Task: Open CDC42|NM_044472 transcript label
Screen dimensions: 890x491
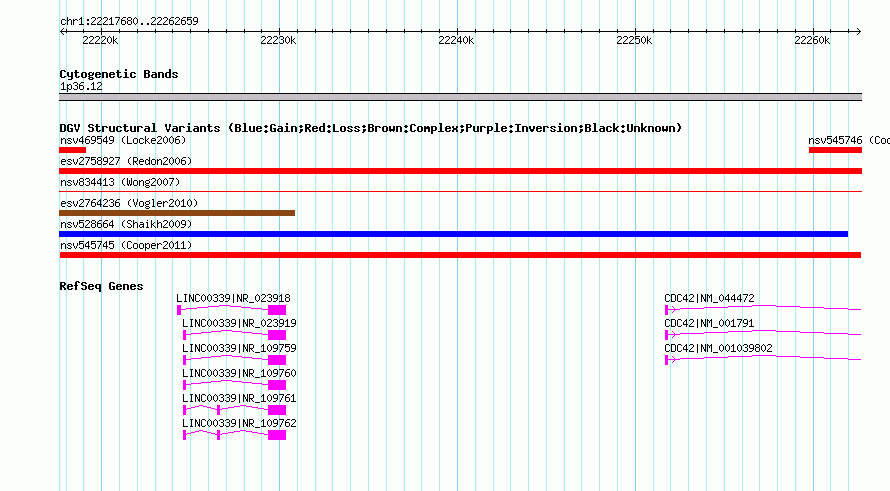Action: click(709, 298)
